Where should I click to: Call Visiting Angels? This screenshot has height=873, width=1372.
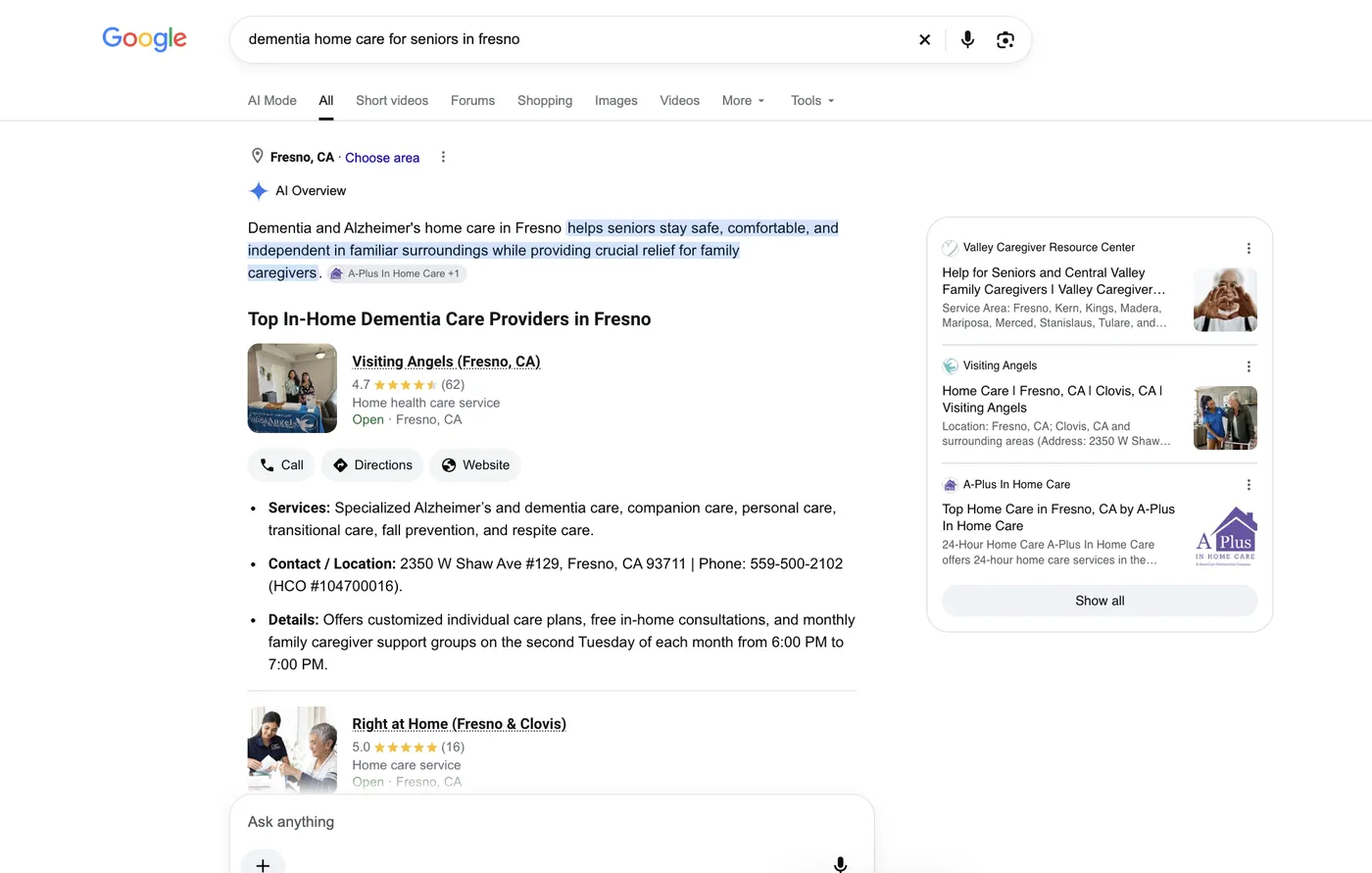click(x=281, y=465)
